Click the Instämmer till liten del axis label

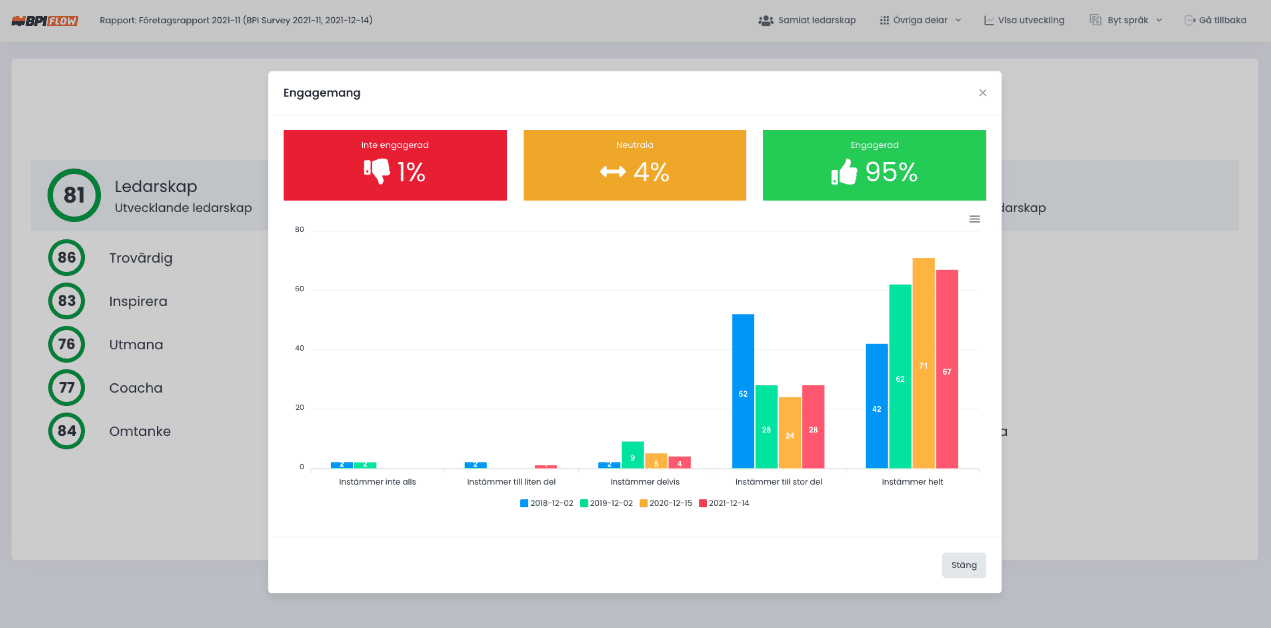tap(512, 482)
